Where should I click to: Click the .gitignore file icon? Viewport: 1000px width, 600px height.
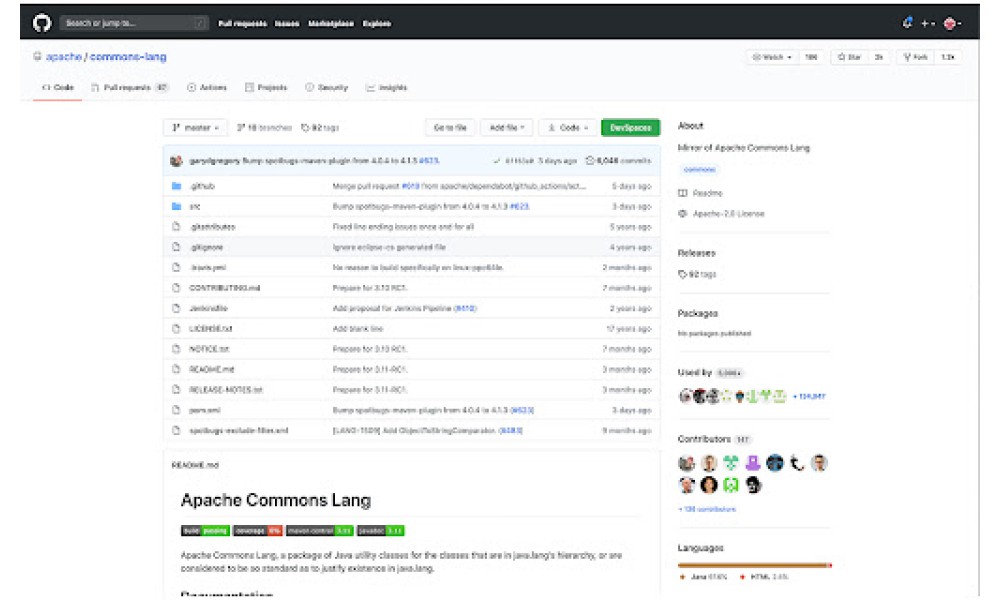177,247
